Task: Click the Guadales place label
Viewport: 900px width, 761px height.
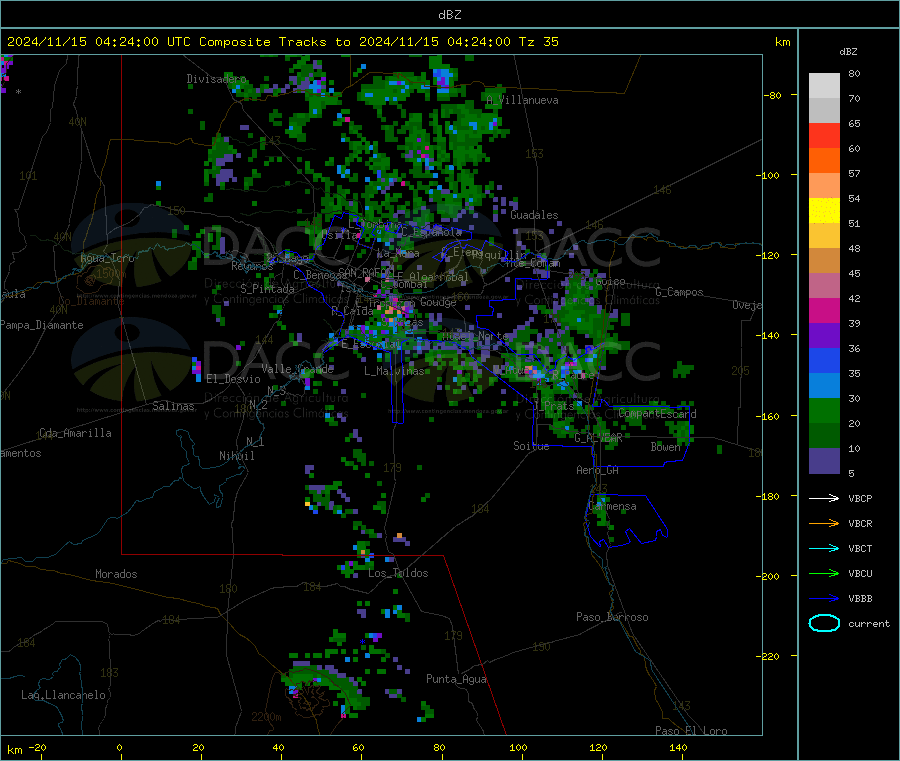Action: (x=534, y=215)
